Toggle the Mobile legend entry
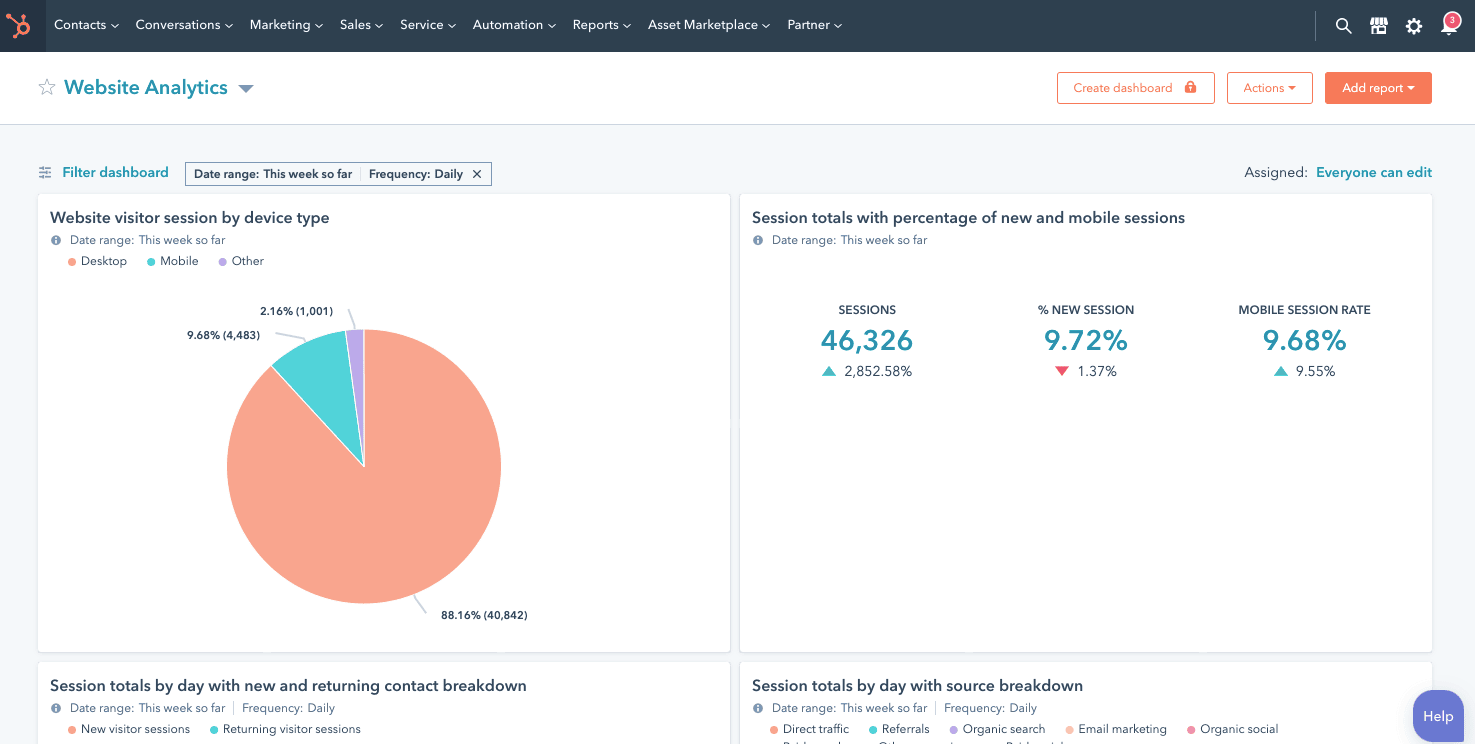The image size is (1475, 744). pyautogui.click(x=171, y=261)
